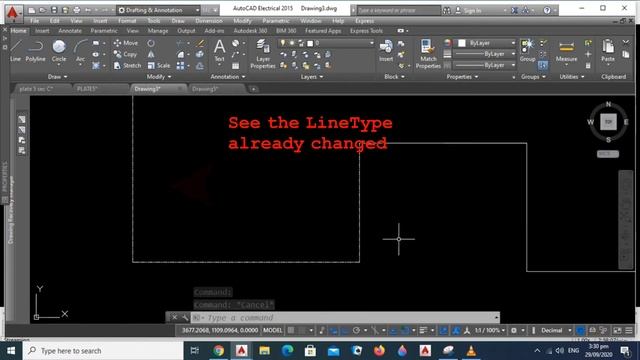
Task: Open the Dimension menu
Action: [209, 21]
